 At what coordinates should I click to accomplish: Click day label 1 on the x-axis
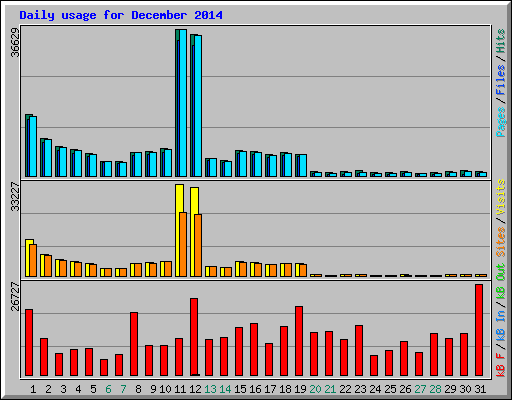pos(33,389)
